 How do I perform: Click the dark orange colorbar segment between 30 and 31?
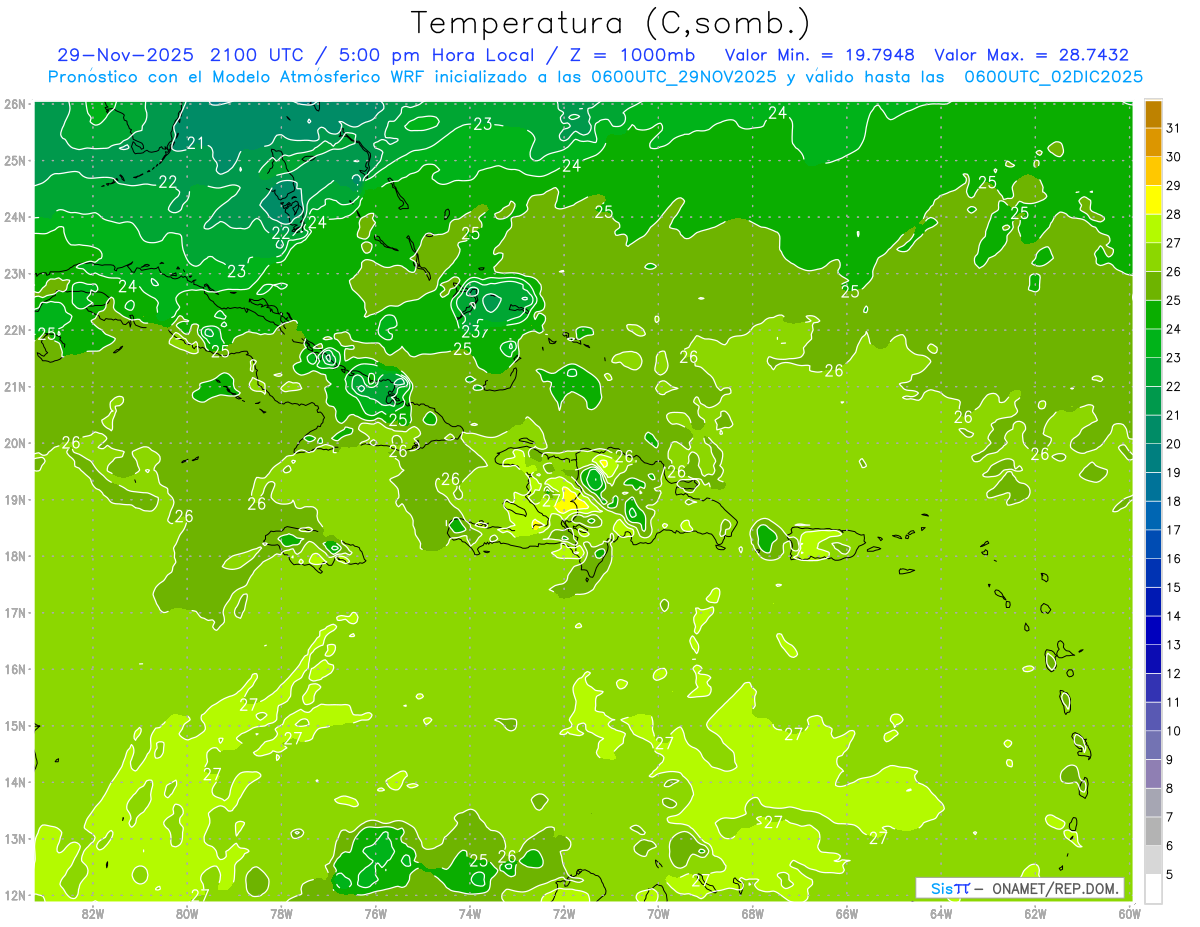tap(1154, 143)
